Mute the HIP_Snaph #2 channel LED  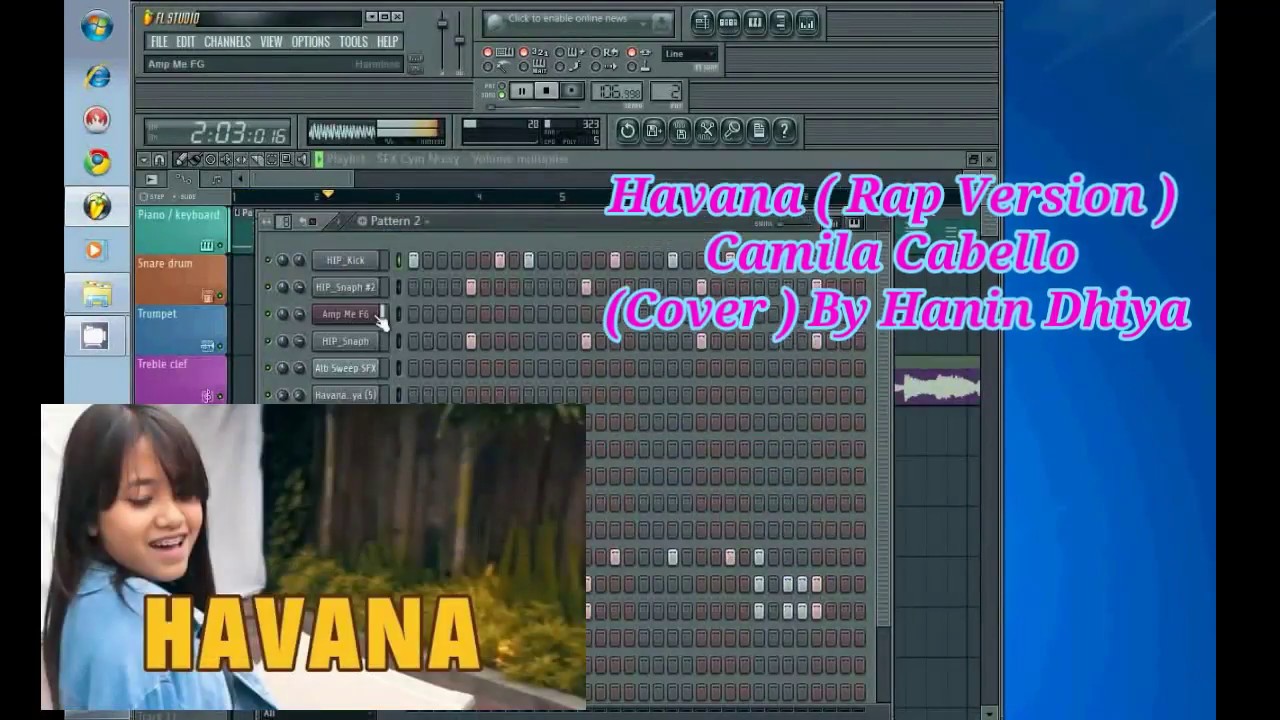coord(267,287)
